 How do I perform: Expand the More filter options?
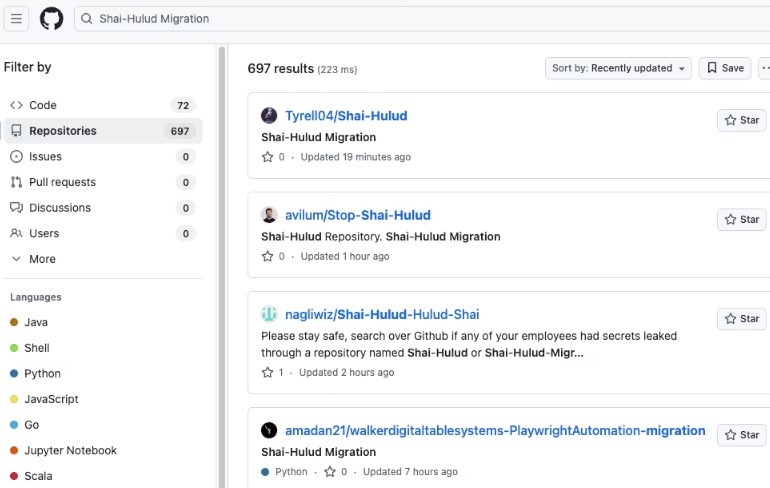pyautogui.click(x=103, y=259)
